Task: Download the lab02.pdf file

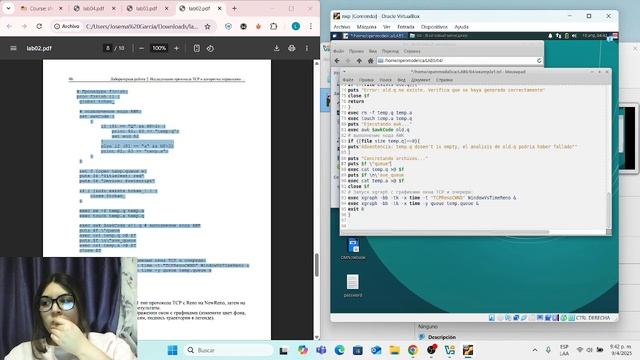Action: 276,48
